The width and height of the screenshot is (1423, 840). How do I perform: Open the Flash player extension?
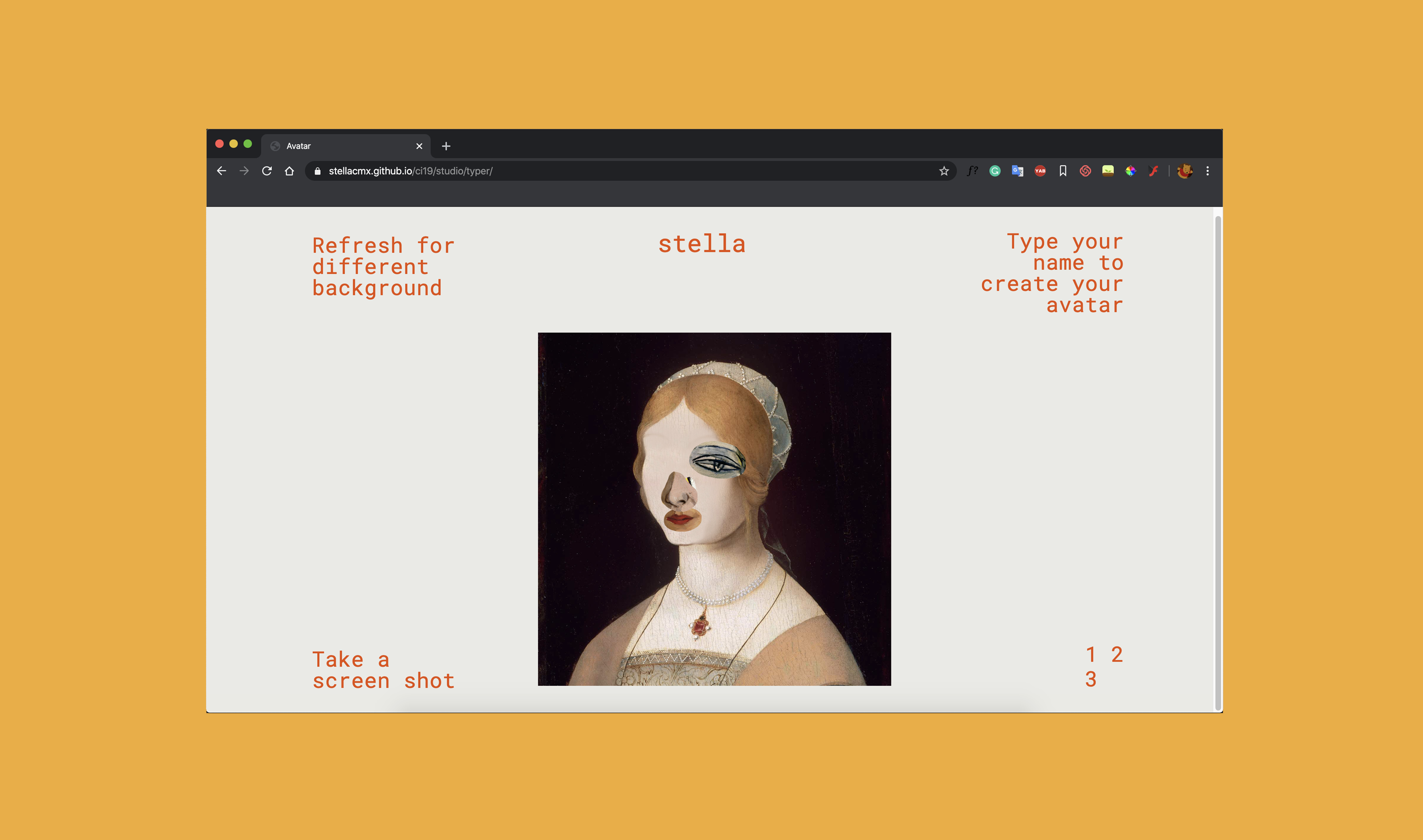tap(1153, 171)
